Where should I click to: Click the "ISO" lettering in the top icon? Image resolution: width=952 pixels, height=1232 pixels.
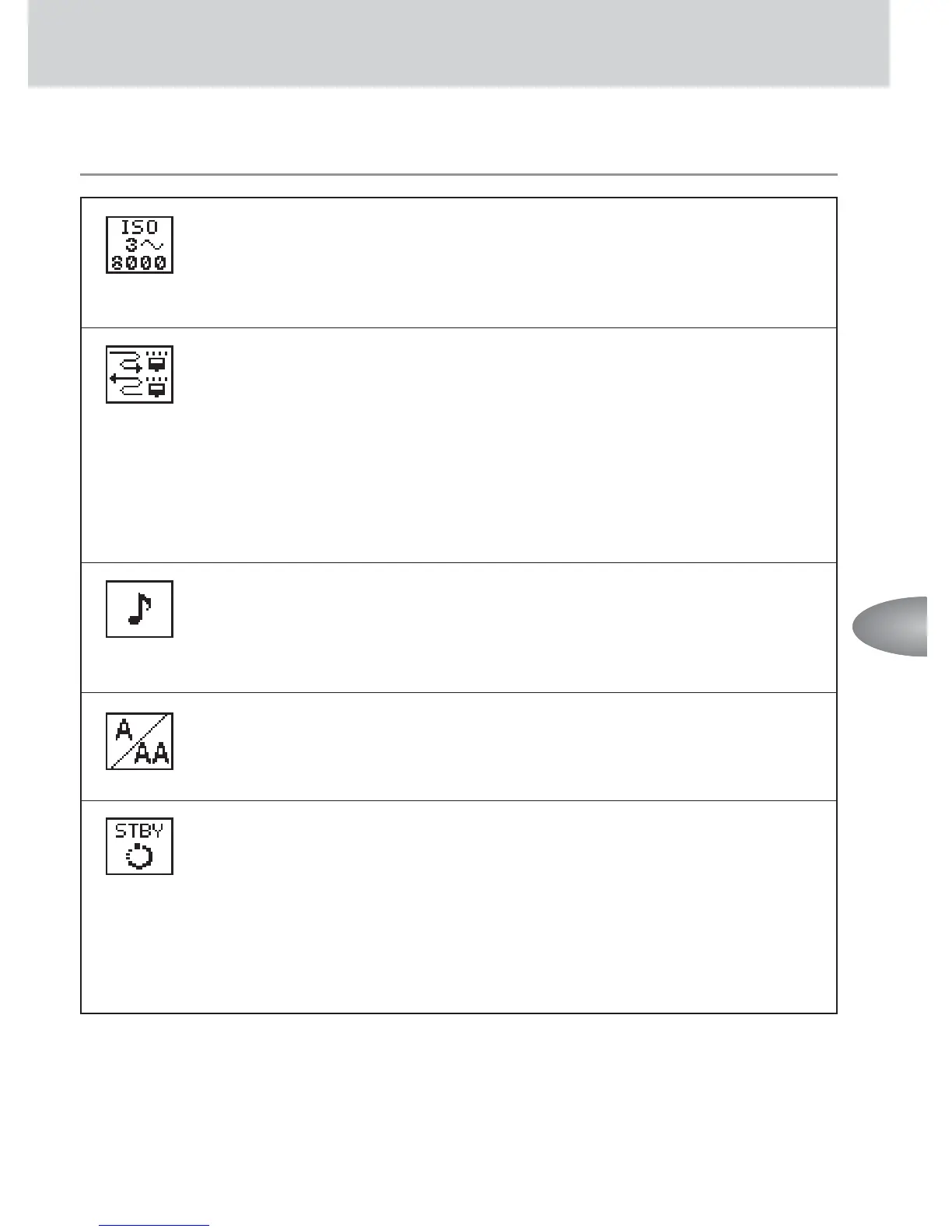(x=139, y=227)
